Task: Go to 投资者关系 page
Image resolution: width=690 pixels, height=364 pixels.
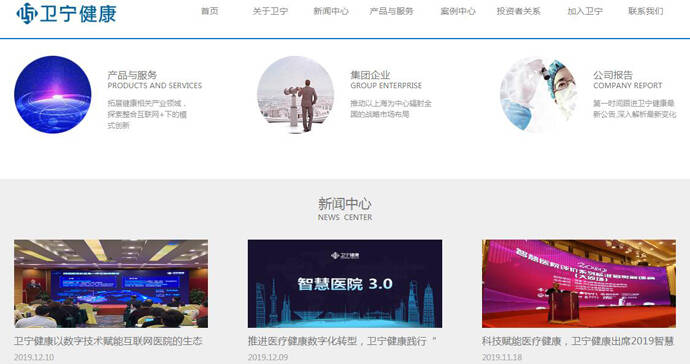Action: (518, 11)
